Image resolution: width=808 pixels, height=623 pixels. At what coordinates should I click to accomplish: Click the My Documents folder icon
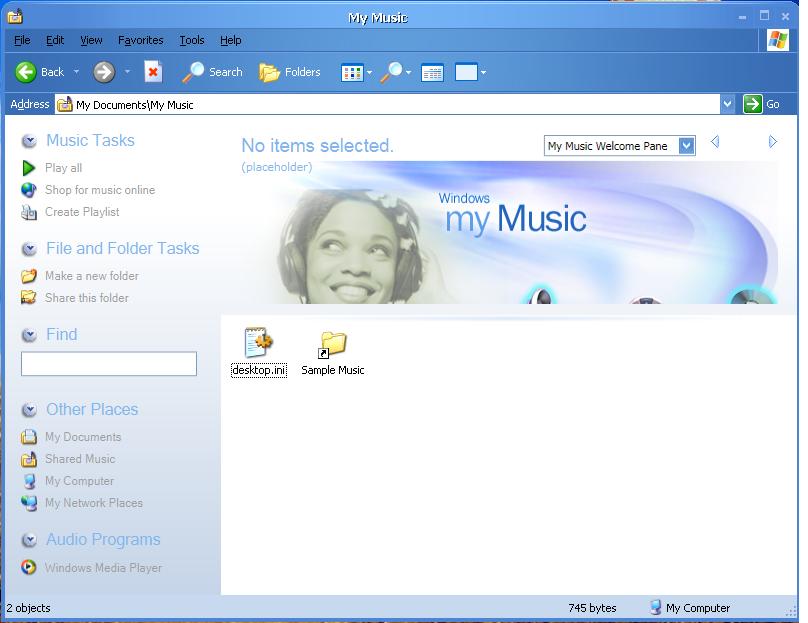pyautogui.click(x=29, y=437)
